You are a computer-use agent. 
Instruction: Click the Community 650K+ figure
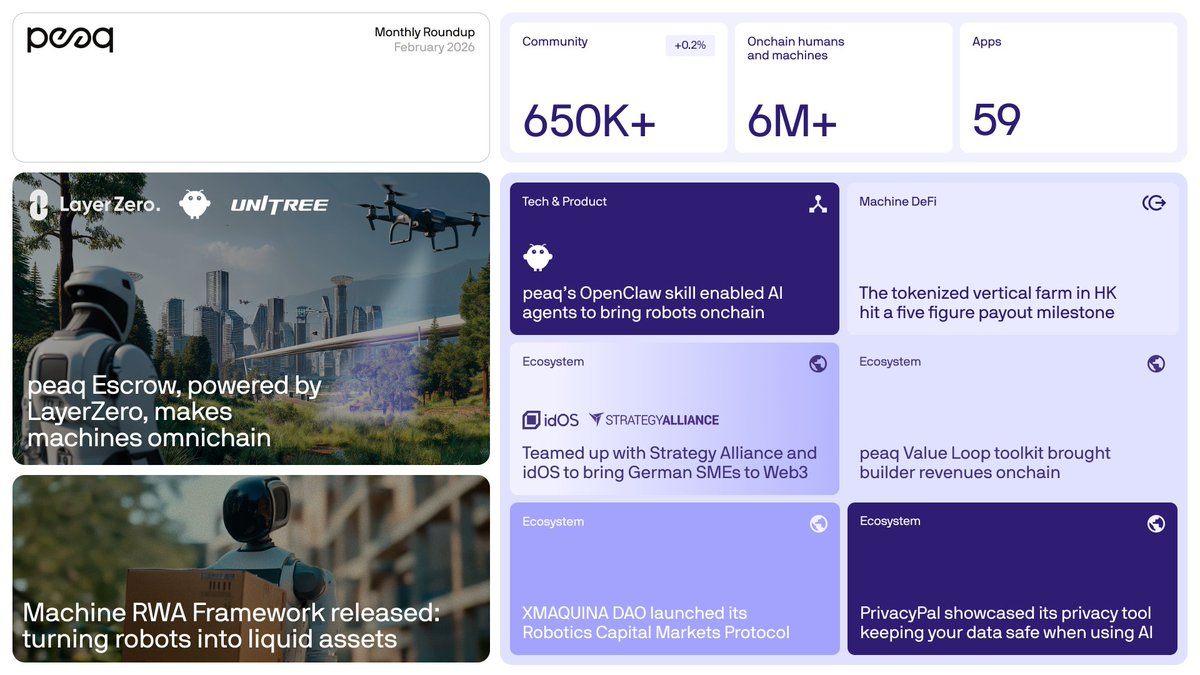pos(589,121)
